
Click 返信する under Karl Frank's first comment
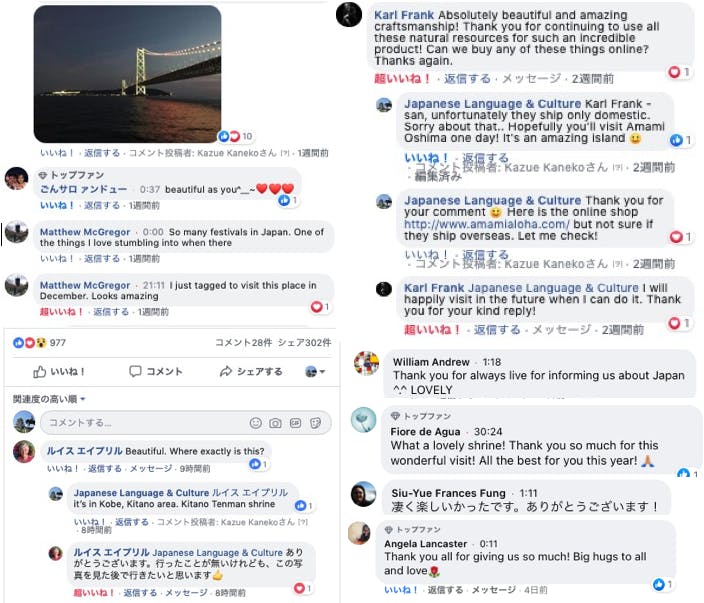pos(467,78)
